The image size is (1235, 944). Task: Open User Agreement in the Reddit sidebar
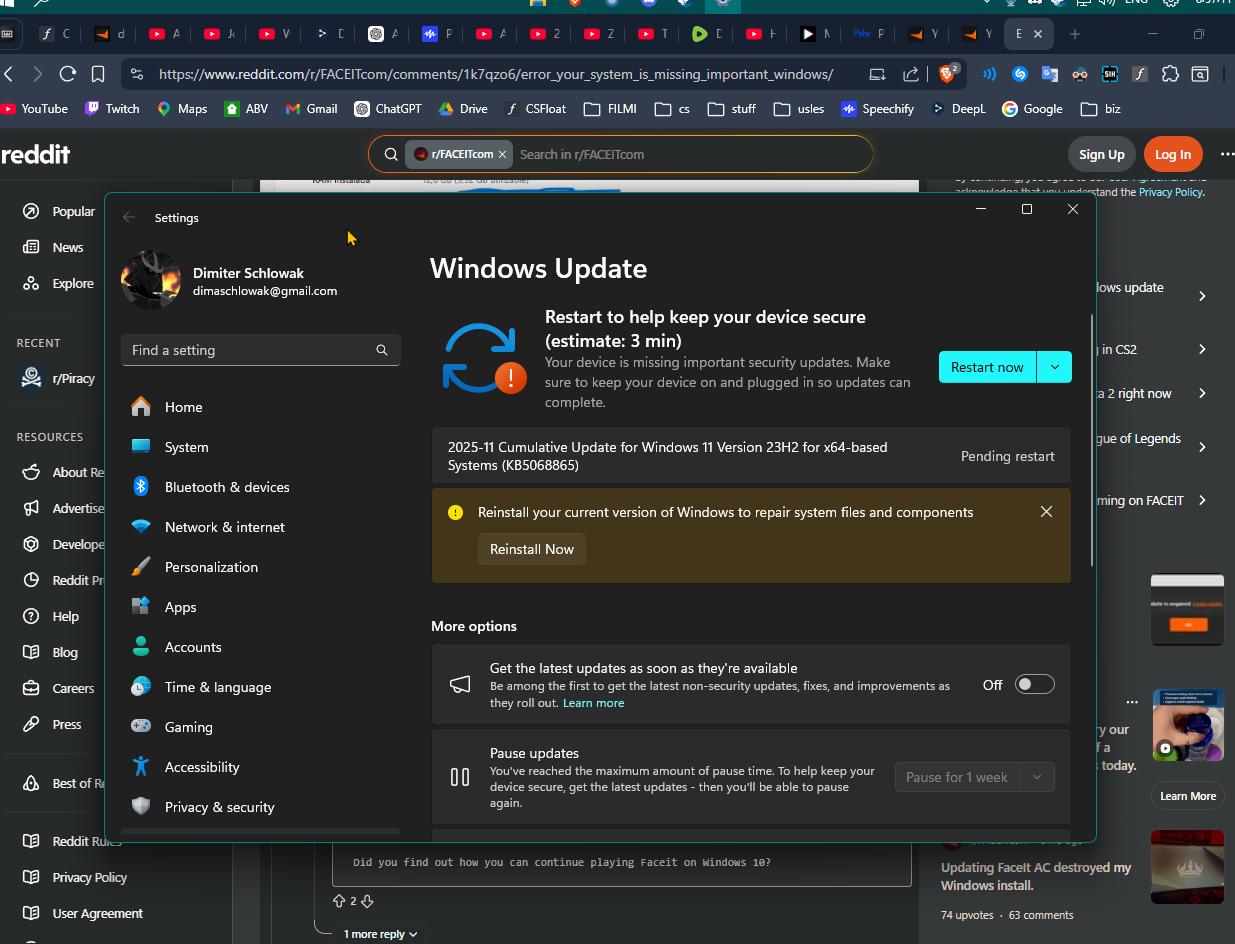(96, 913)
